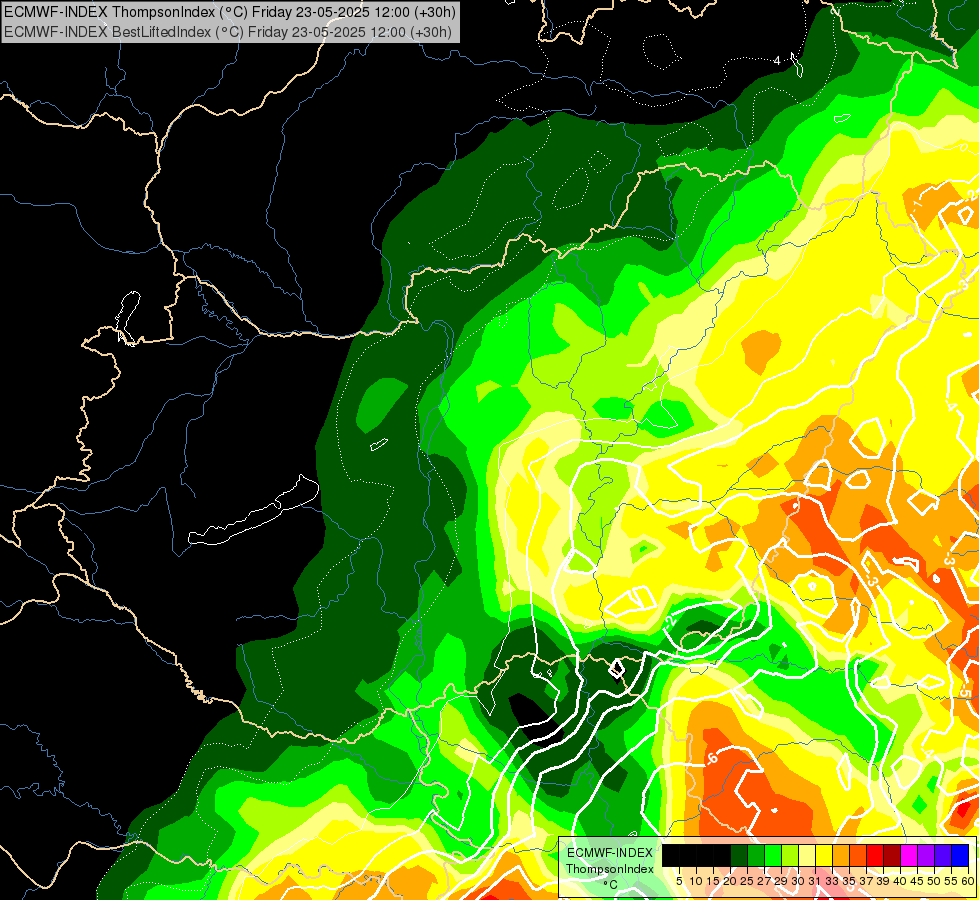Pick the purple legend swatch (45–50)
This screenshot has height=900, width=979.
pyautogui.click(x=926, y=855)
